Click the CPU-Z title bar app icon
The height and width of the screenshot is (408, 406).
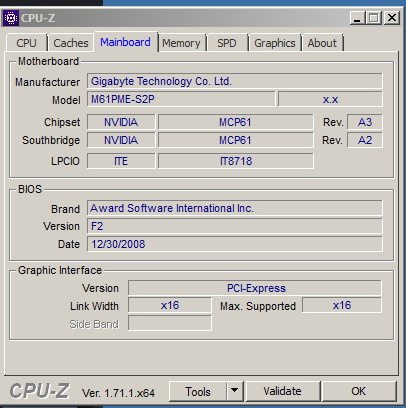pos(11,18)
